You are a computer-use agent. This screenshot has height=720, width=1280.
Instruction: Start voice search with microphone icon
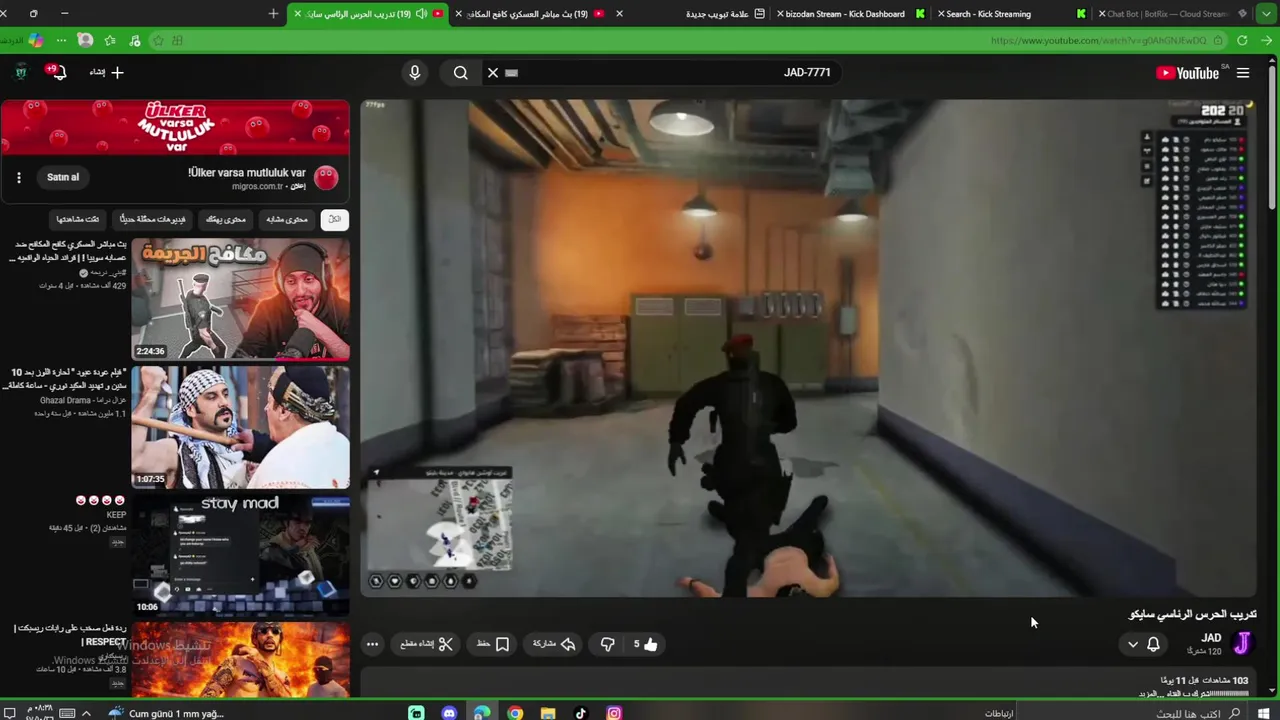[415, 72]
